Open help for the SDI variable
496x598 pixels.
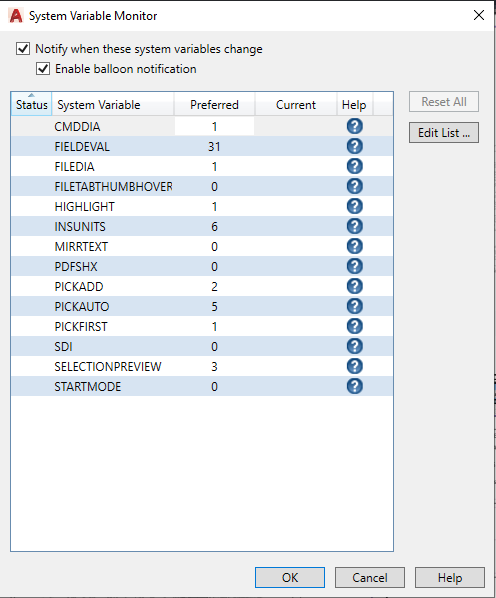click(x=355, y=346)
